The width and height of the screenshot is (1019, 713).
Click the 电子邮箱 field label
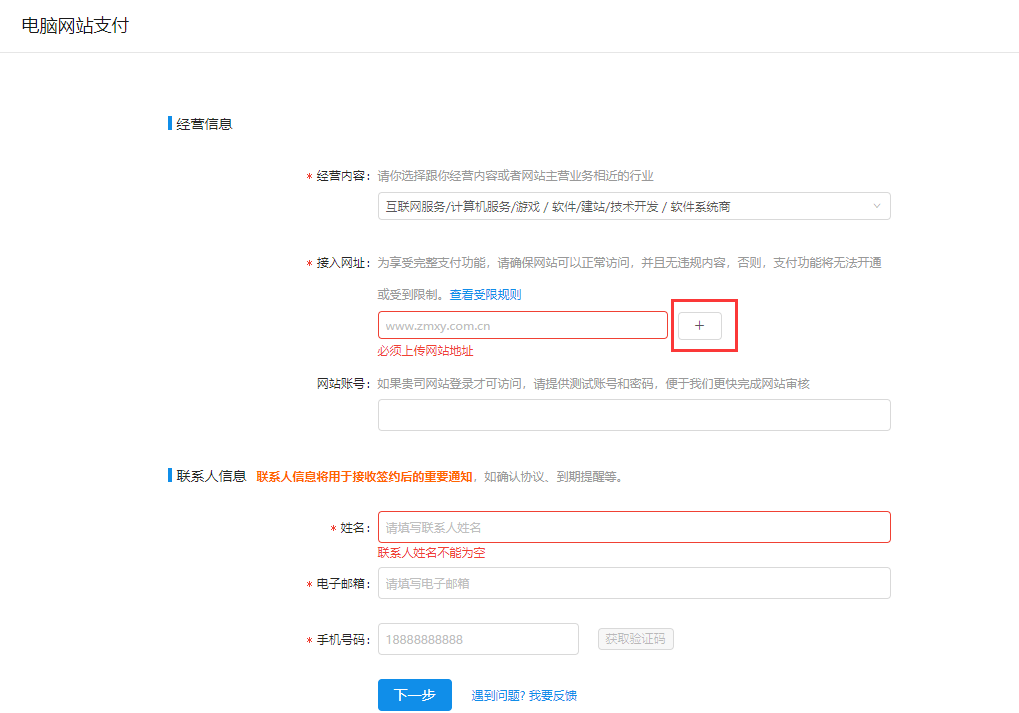(343, 584)
